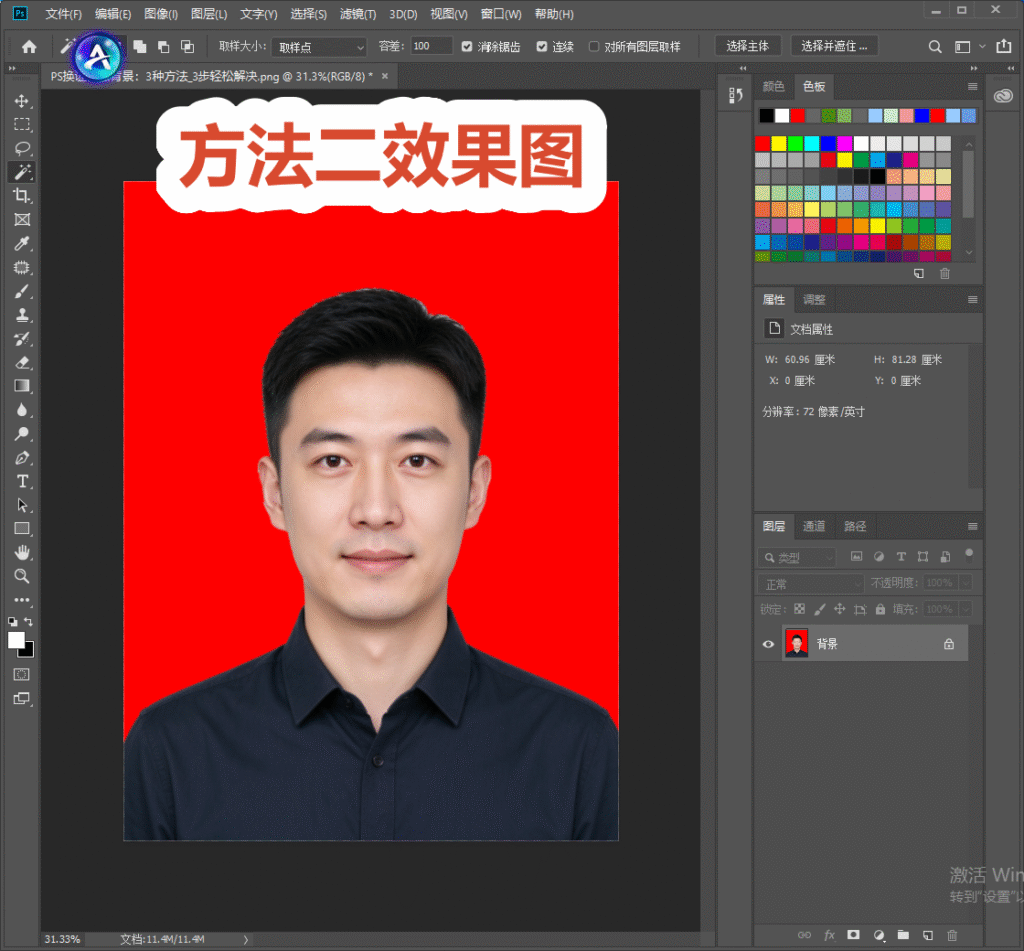Select the Hand tool
This screenshot has width=1024, height=951.
(x=22, y=553)
